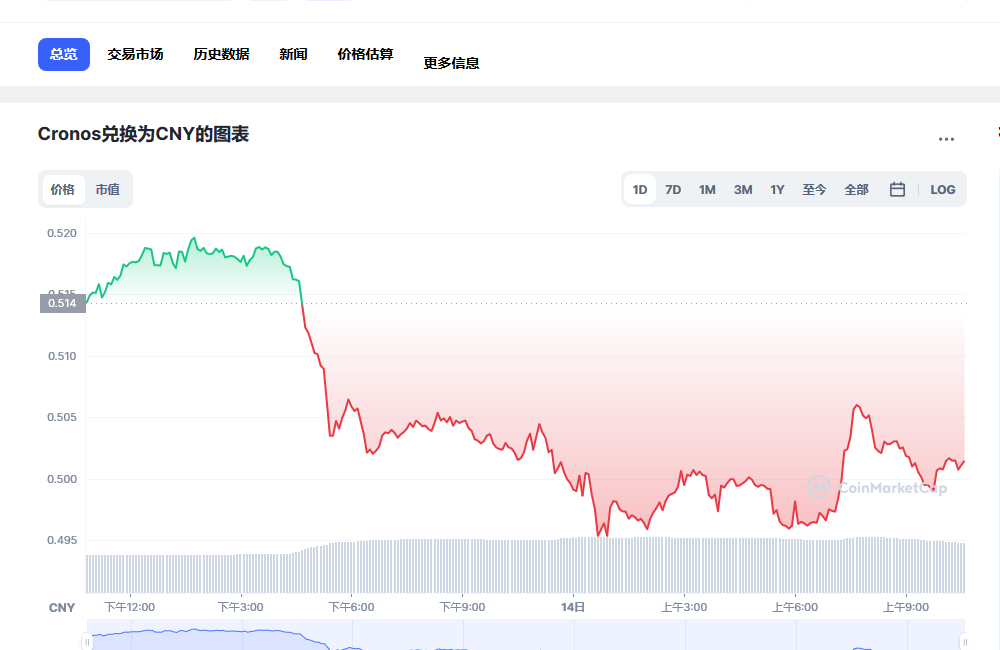Open the 价格估算 tab

click(365, 54)
